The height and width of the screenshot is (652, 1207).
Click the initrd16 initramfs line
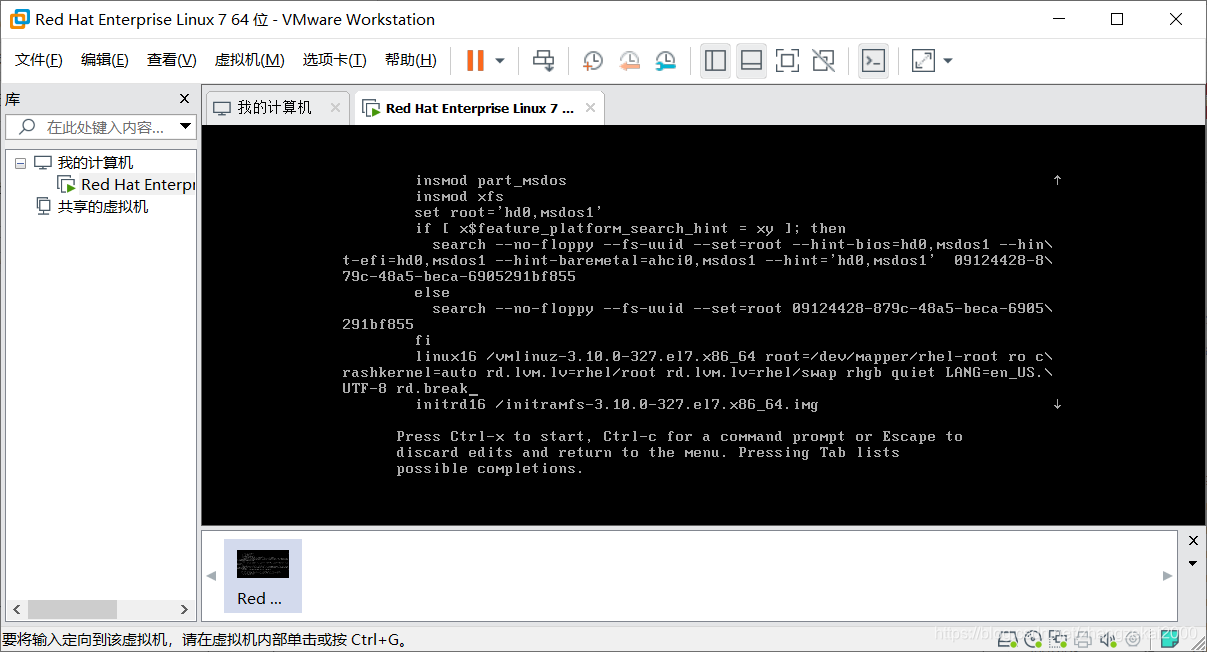617,404
